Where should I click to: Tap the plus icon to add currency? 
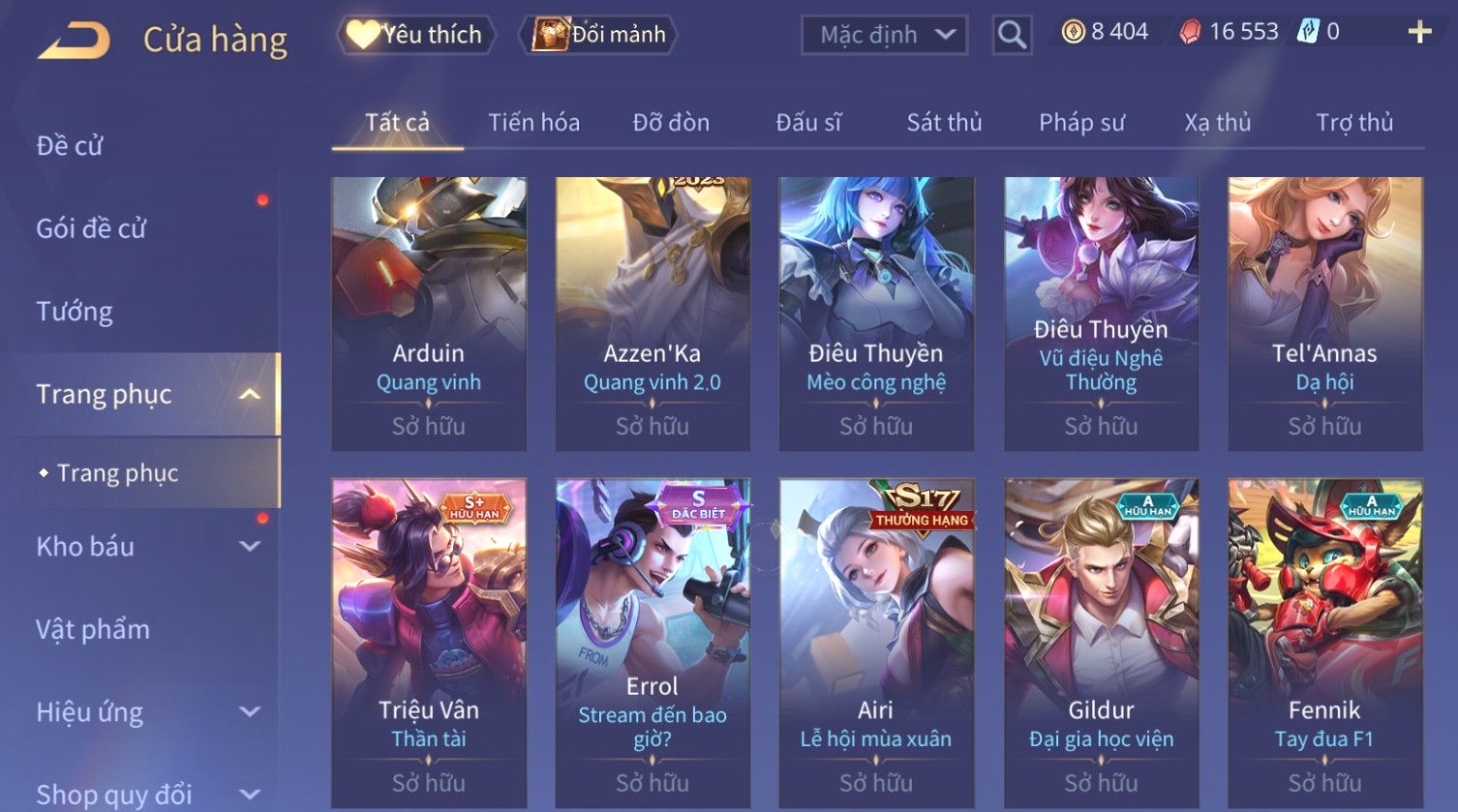click(x=1419, y=32)
